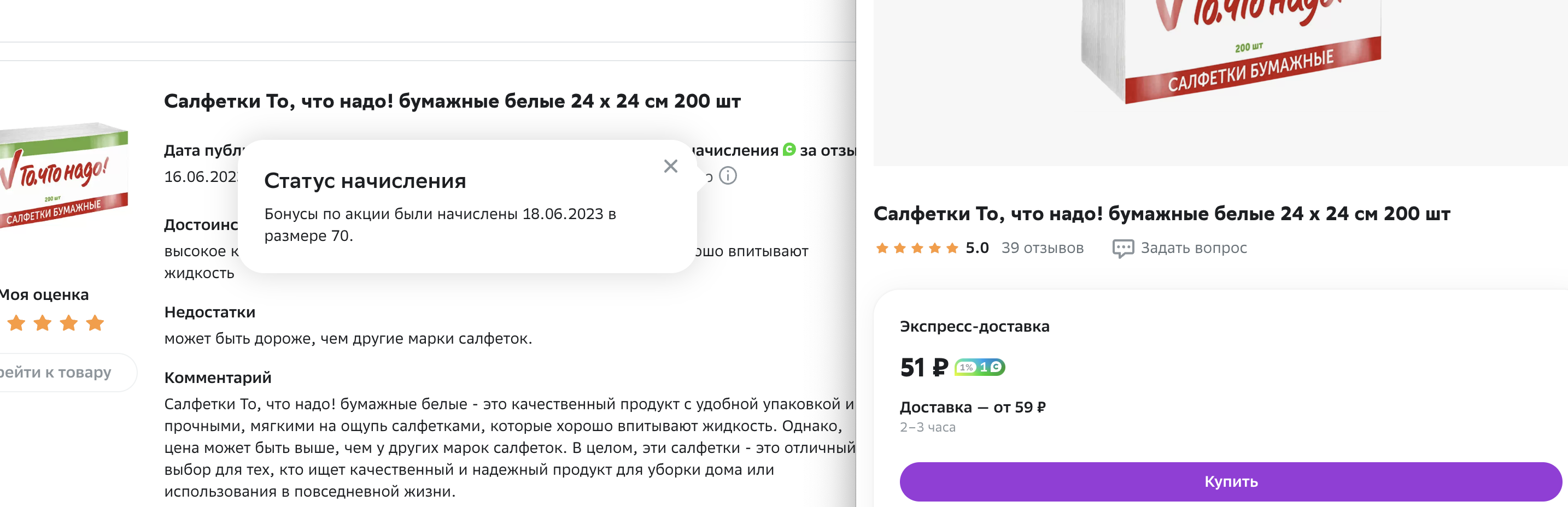Screen dimensions: 1568x507
Task: Click the last star under Моя оценка
Action: click(95, 323)
